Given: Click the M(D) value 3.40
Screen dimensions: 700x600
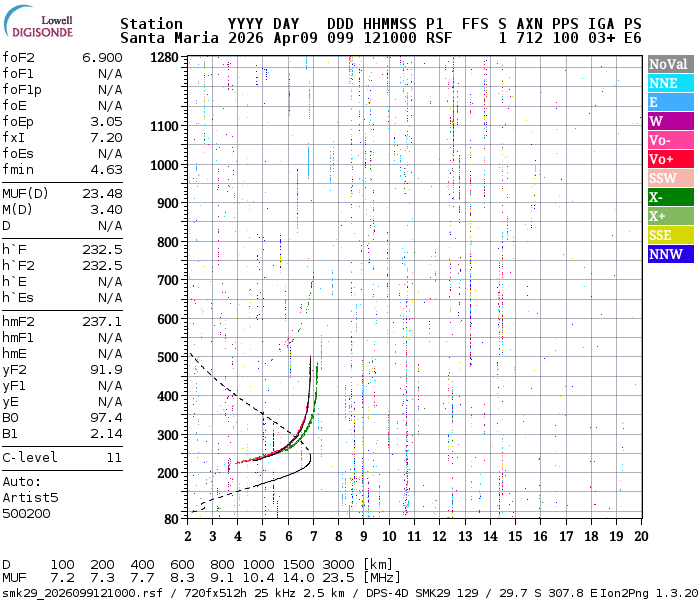Looking at the screenshot, I should tap(106, 209).
